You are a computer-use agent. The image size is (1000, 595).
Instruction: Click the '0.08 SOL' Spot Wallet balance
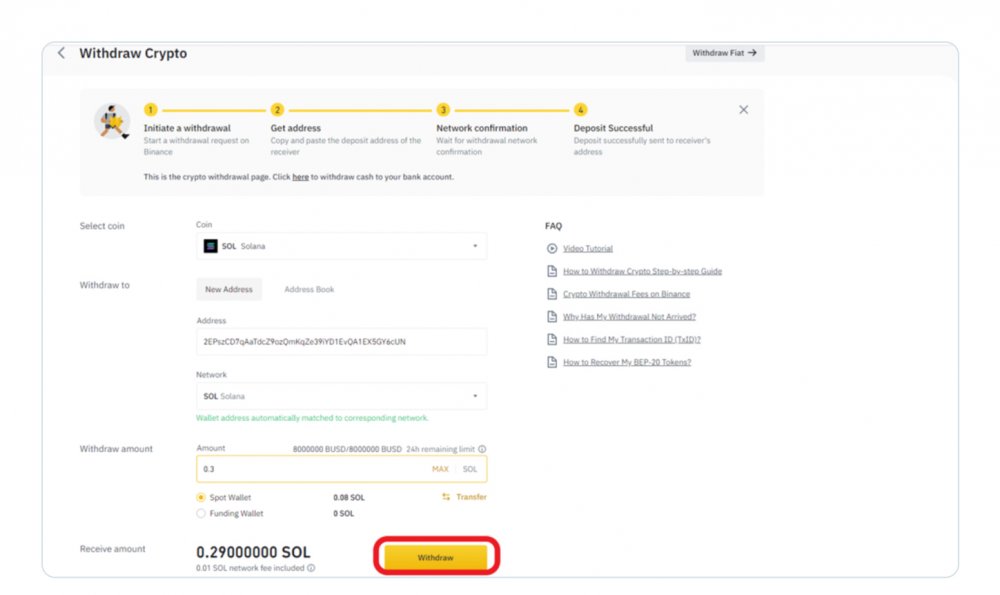click(349, 497)
